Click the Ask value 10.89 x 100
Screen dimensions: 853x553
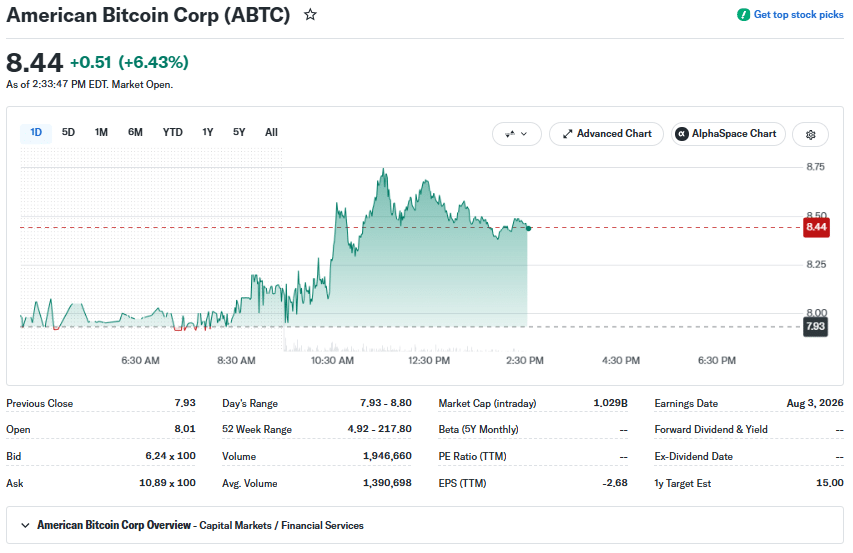point(168,483)
